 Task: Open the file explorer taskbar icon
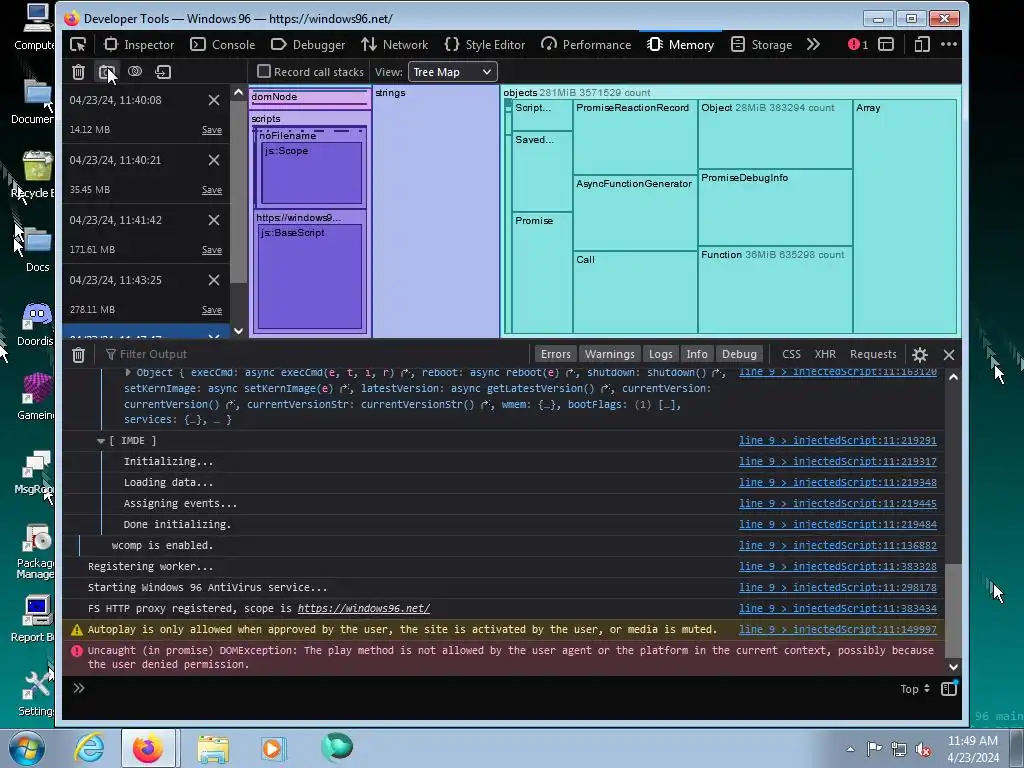(x=212, y=749)
